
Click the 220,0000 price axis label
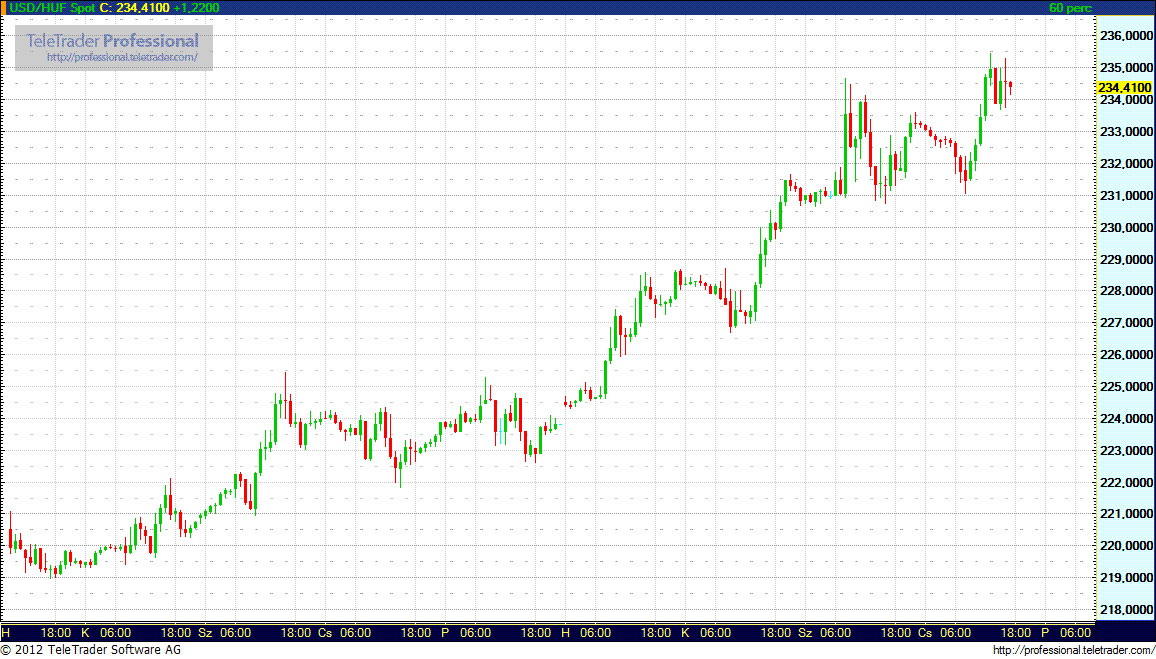(x=1126, y=546)
